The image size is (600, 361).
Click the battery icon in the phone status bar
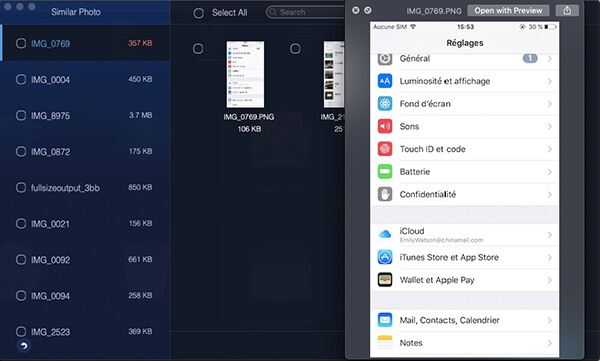(x=550, y=27)
